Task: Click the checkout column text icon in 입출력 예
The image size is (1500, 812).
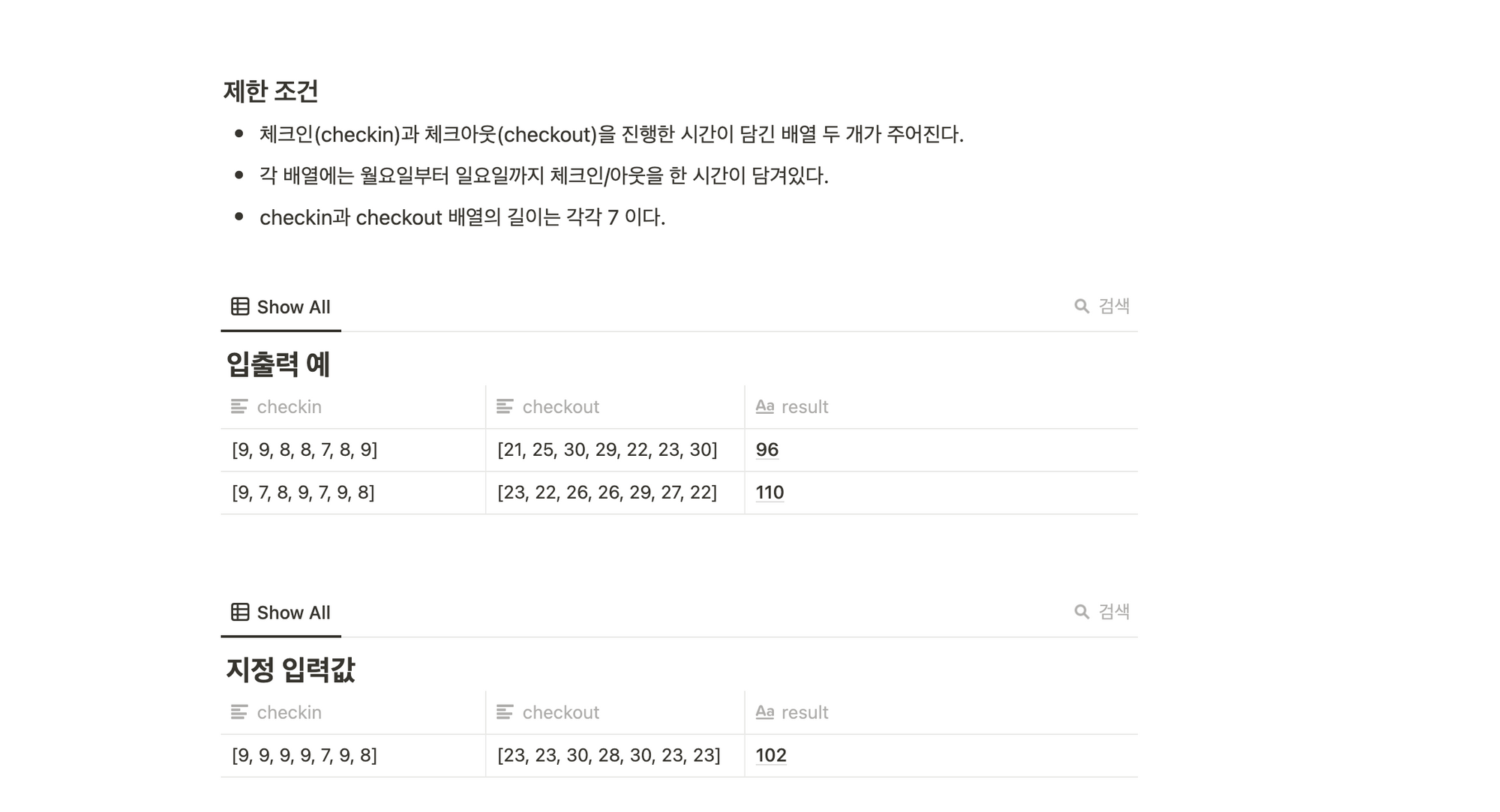Action: (505, 406)
